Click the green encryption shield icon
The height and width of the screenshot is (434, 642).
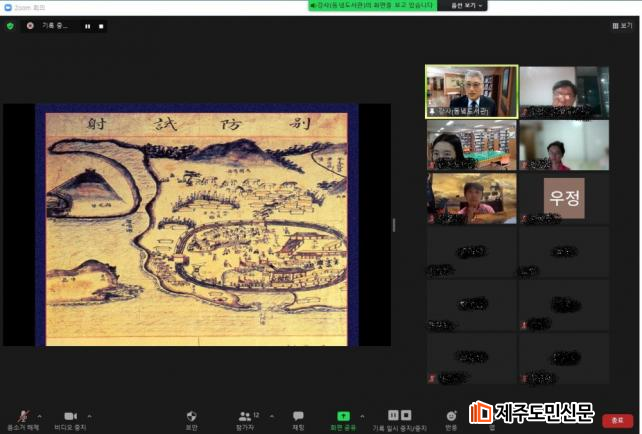pyautogui.click(x=10, y=26)
